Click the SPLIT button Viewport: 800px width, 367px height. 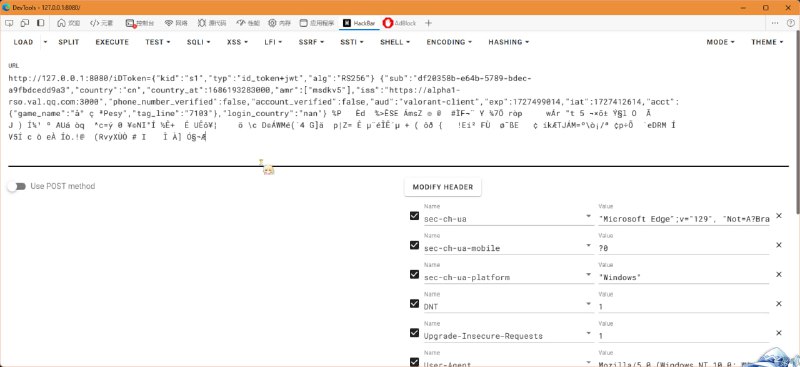coord(68,42)
